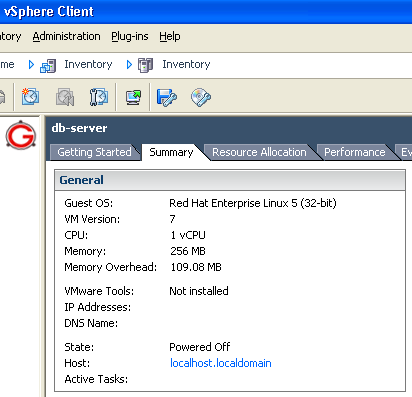Open the Resource Allocation tab
412x397 pixels.
click(259, 152)
